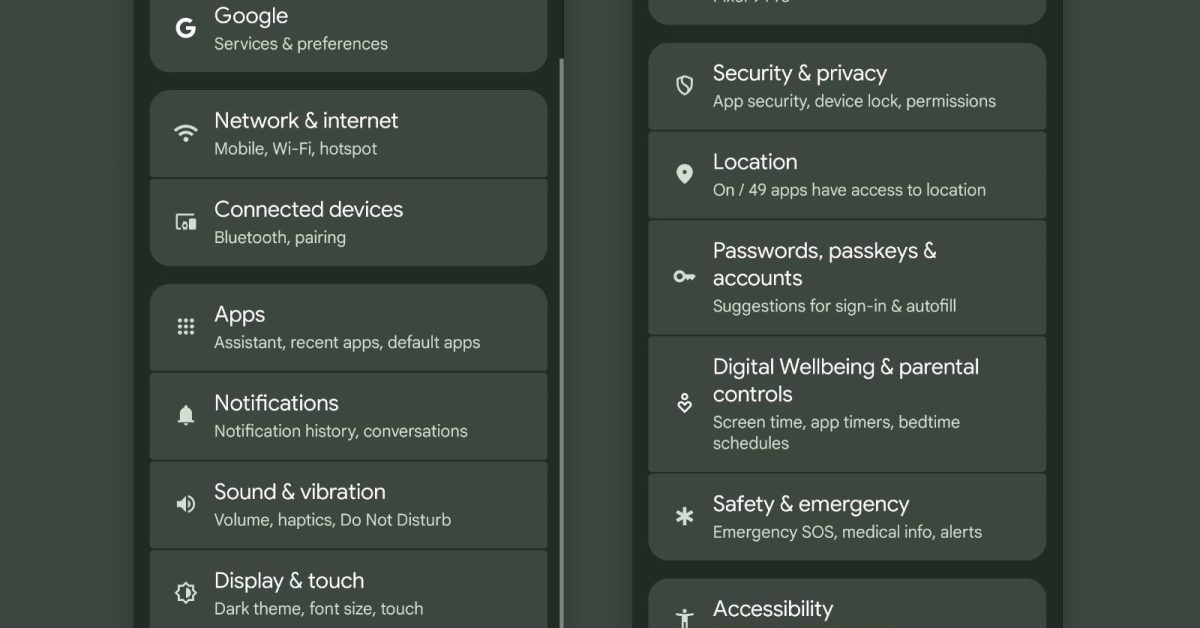The image size is (1200, 628).
Task: Click the Location pin icon
Action: (685, 175)
